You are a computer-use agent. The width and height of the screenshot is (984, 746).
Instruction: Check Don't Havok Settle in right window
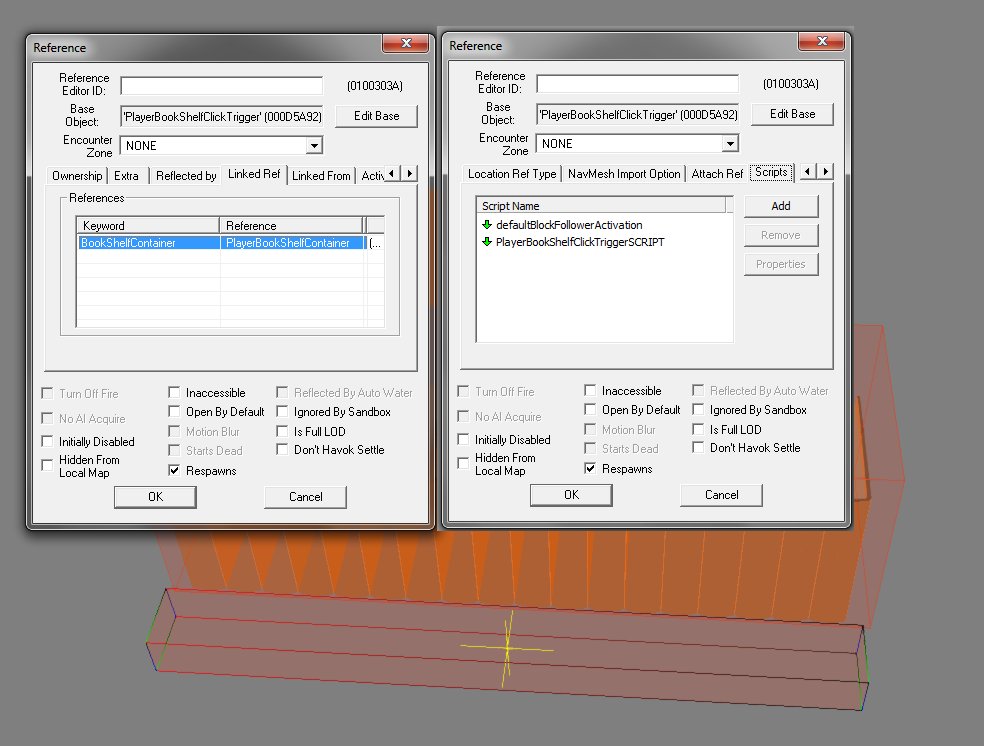[x=698, y=447]
